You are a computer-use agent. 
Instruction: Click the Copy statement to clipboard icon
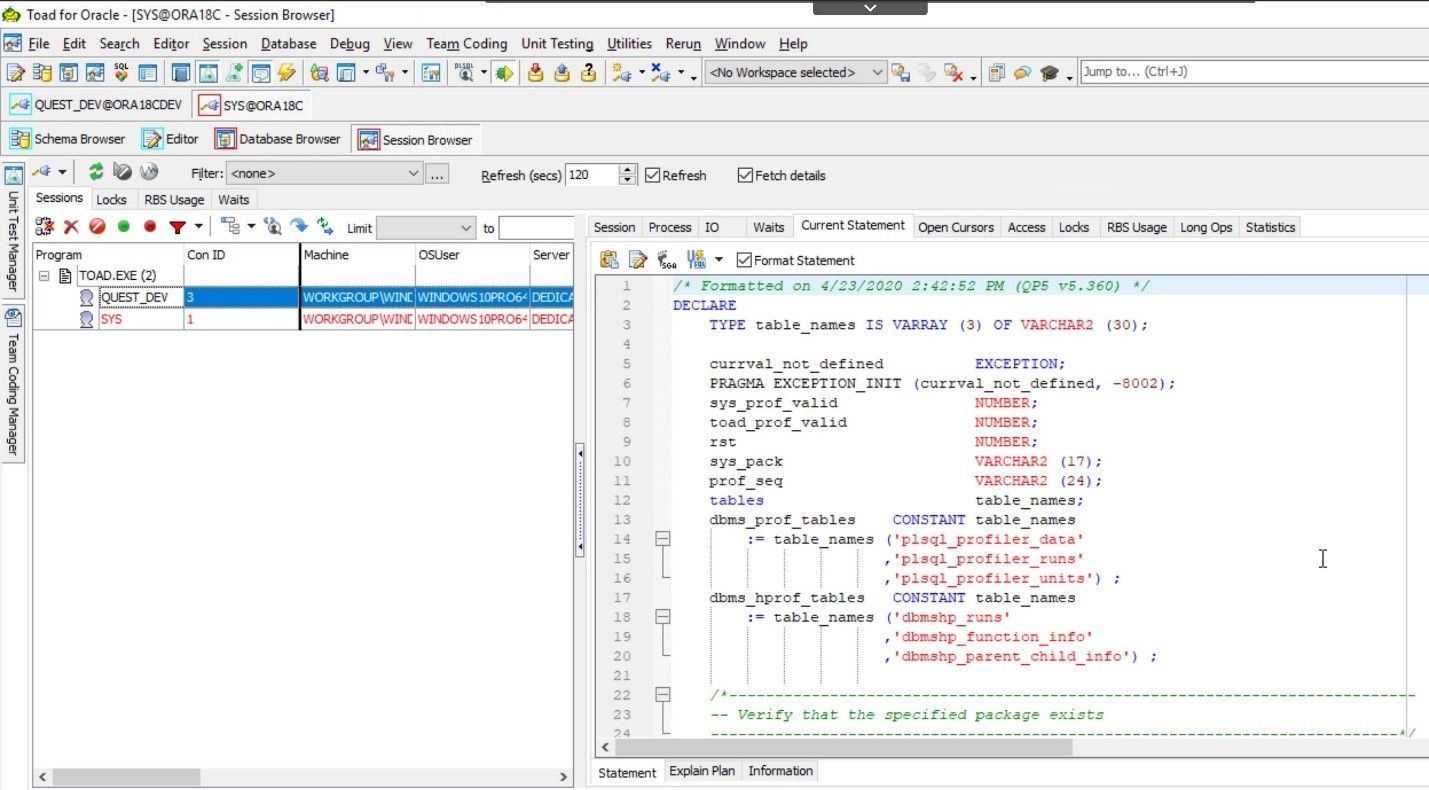click(x=609, y=260)
